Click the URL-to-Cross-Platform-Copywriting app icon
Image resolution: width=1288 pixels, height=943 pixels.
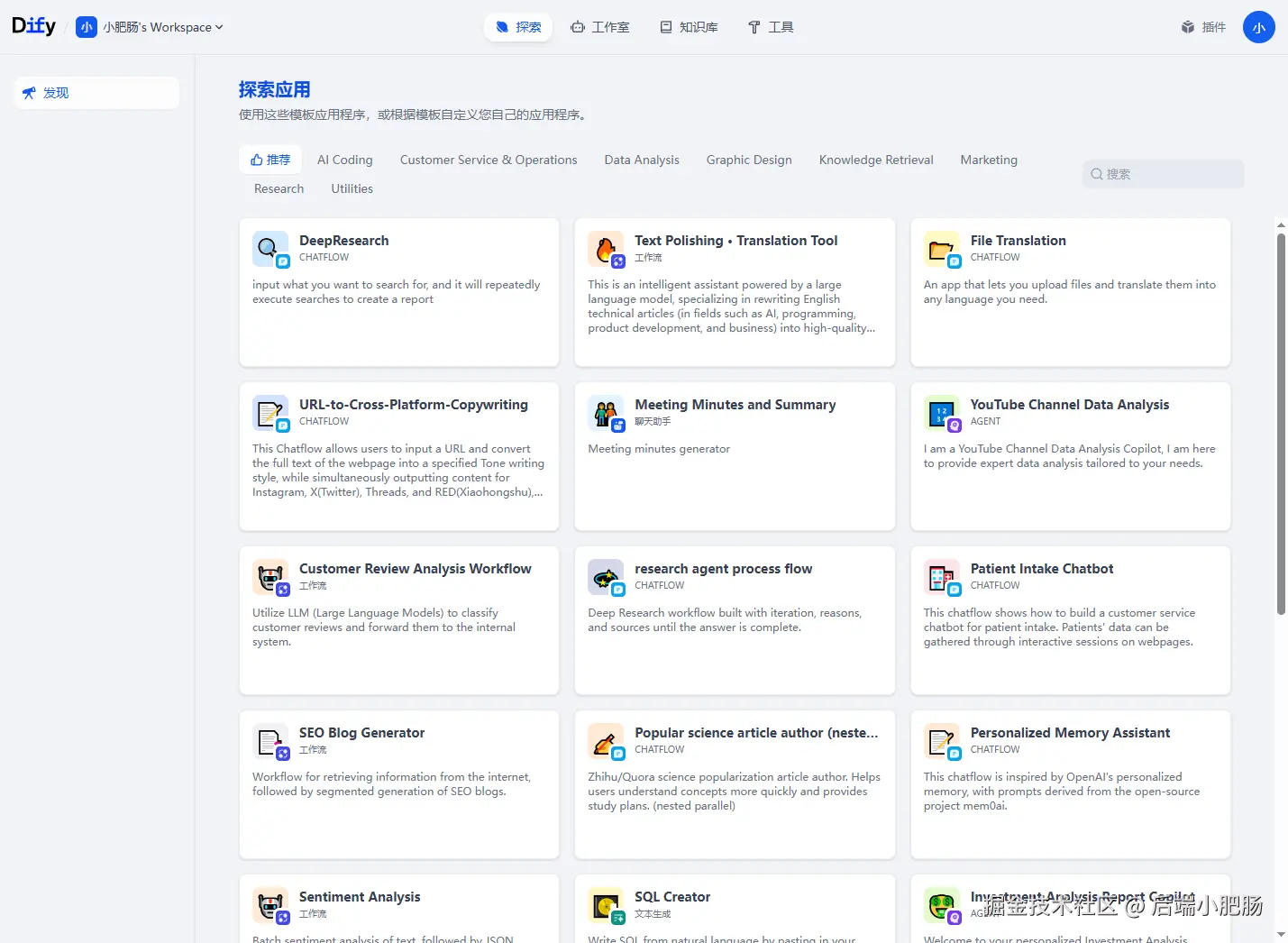pyautogui.click(x=270, y=413)
